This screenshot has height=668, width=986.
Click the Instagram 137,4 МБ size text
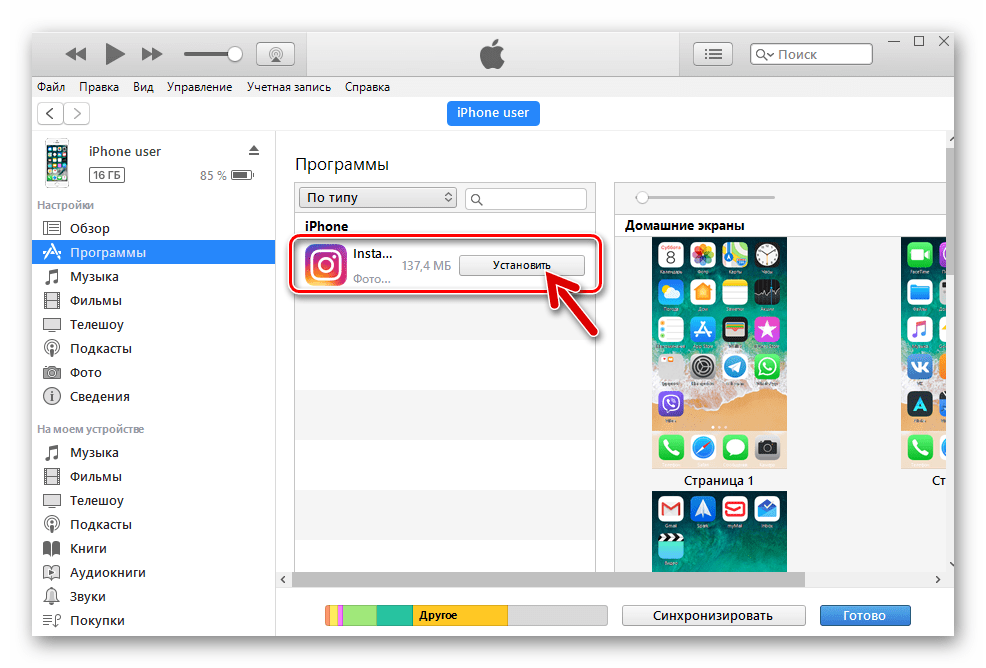426,265
